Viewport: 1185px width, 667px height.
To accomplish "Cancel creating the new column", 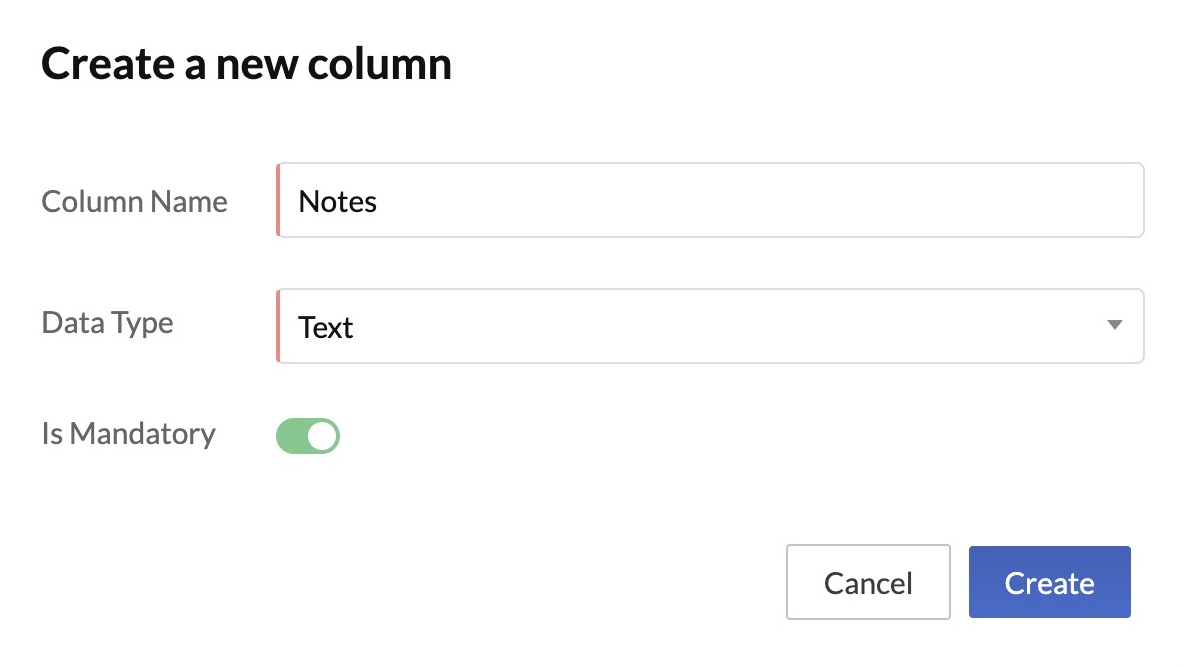I will point(868,582).
